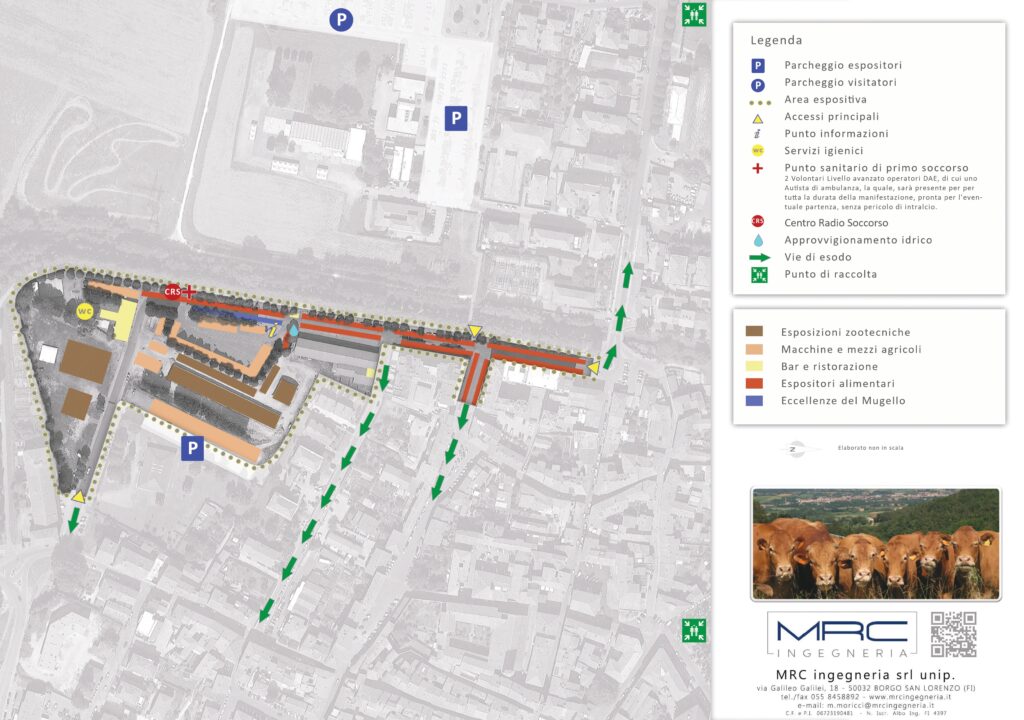The height and width of the screenshot is (720, 1024).
Task: Click the 'Approvvigionamento idrico' label
Action: pyautogui.click(x=858, y=240)
